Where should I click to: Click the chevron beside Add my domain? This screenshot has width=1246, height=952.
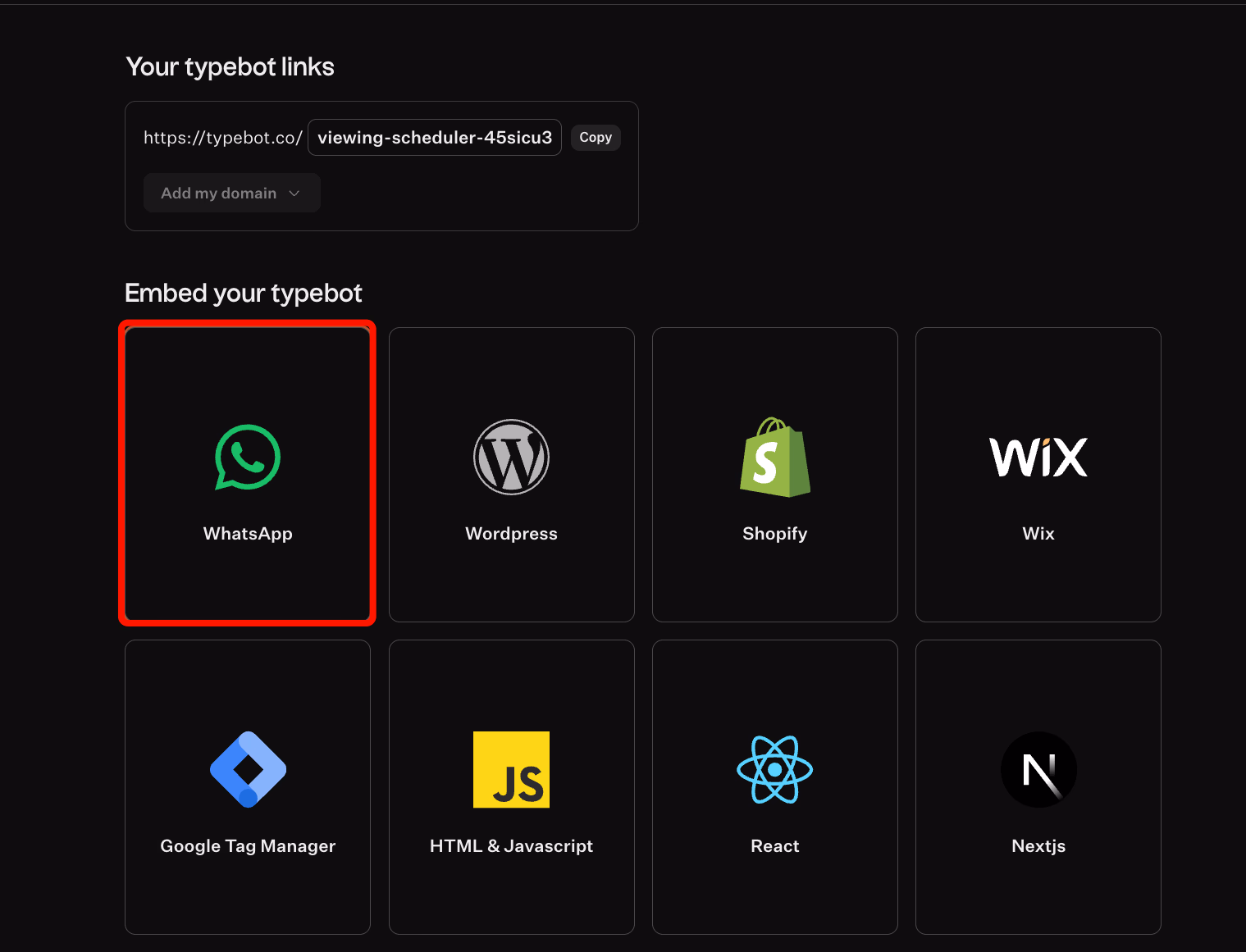[294, 194]
